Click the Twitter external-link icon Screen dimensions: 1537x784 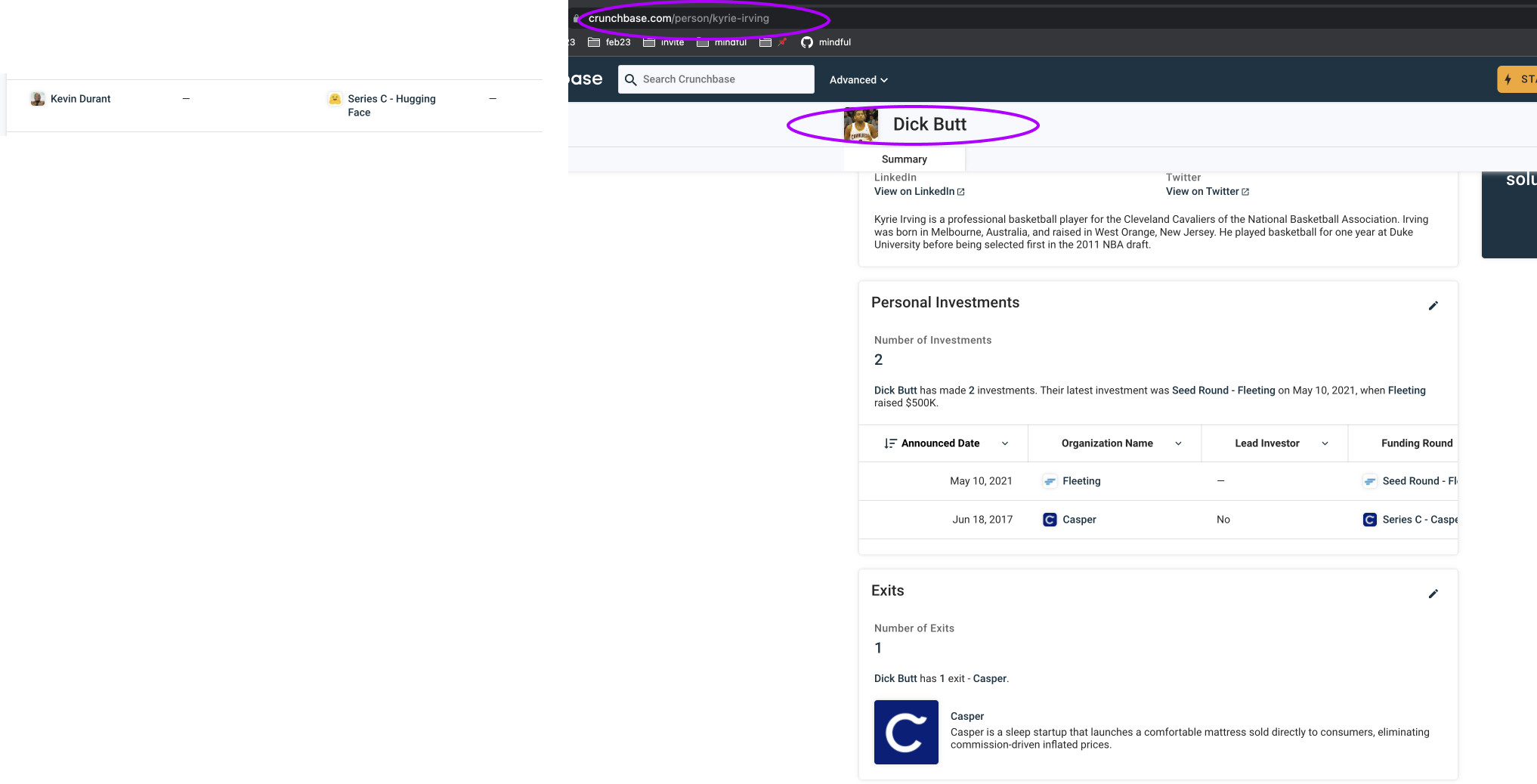[x=1245, y=192]
